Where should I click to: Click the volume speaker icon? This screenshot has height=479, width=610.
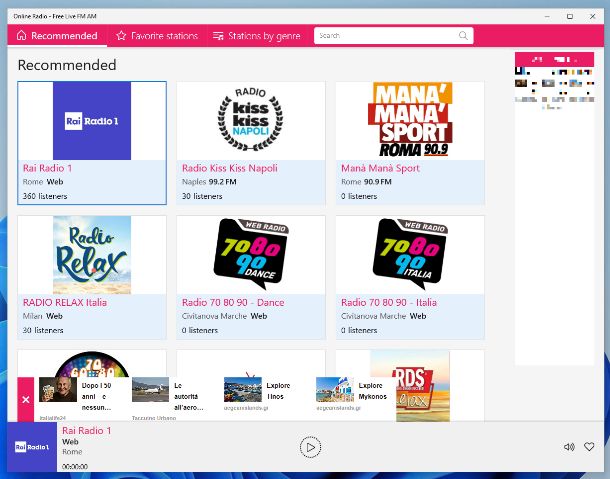point(569,447)
